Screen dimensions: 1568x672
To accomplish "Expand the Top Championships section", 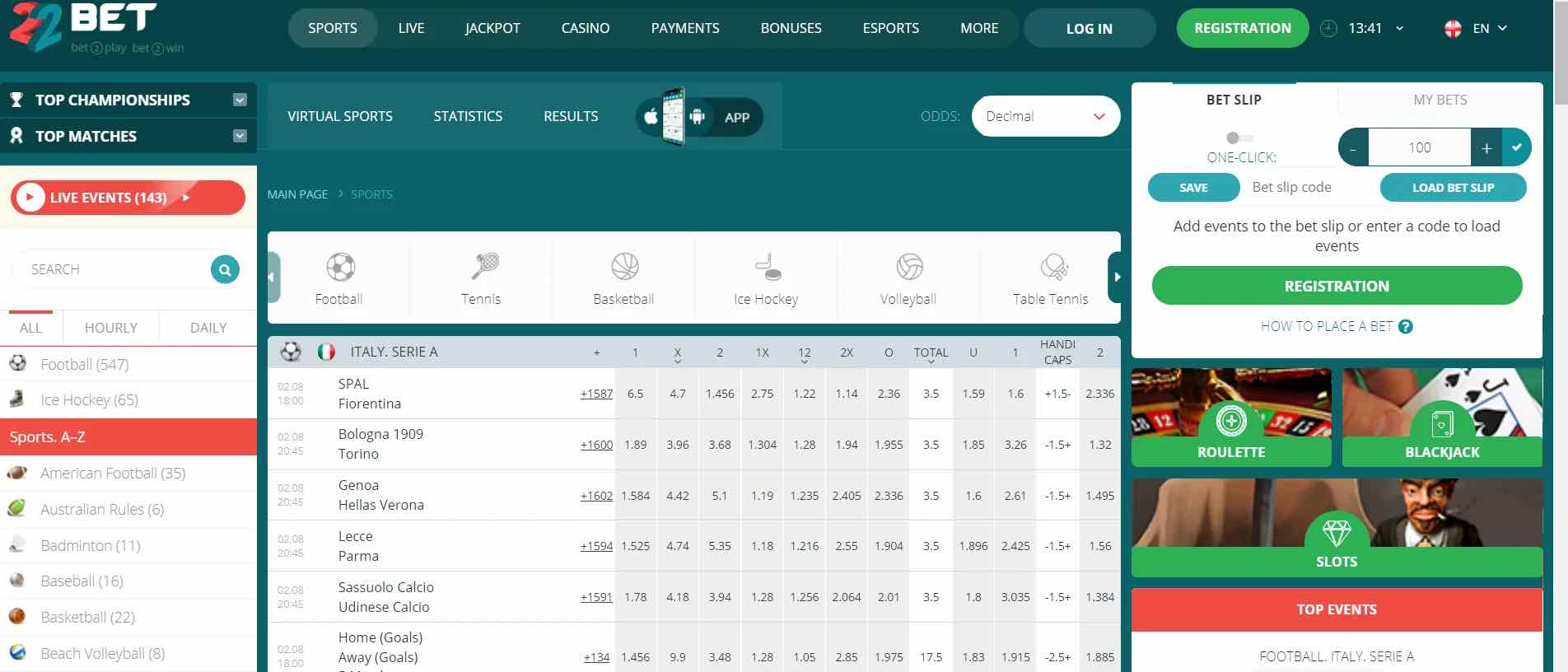I will pyautogui.click(x=240, y=100).
